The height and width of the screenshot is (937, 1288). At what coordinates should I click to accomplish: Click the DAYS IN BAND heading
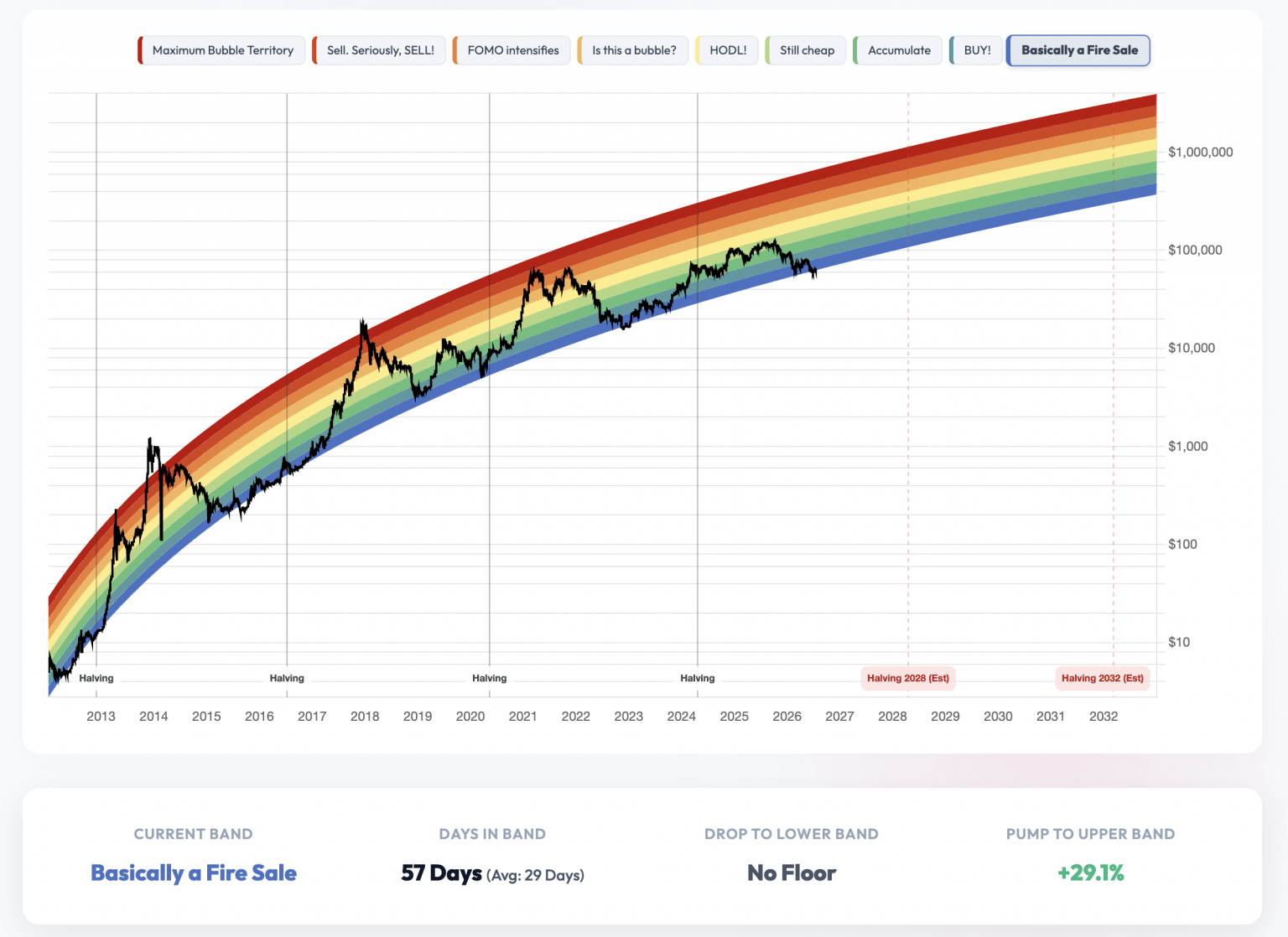492,834
